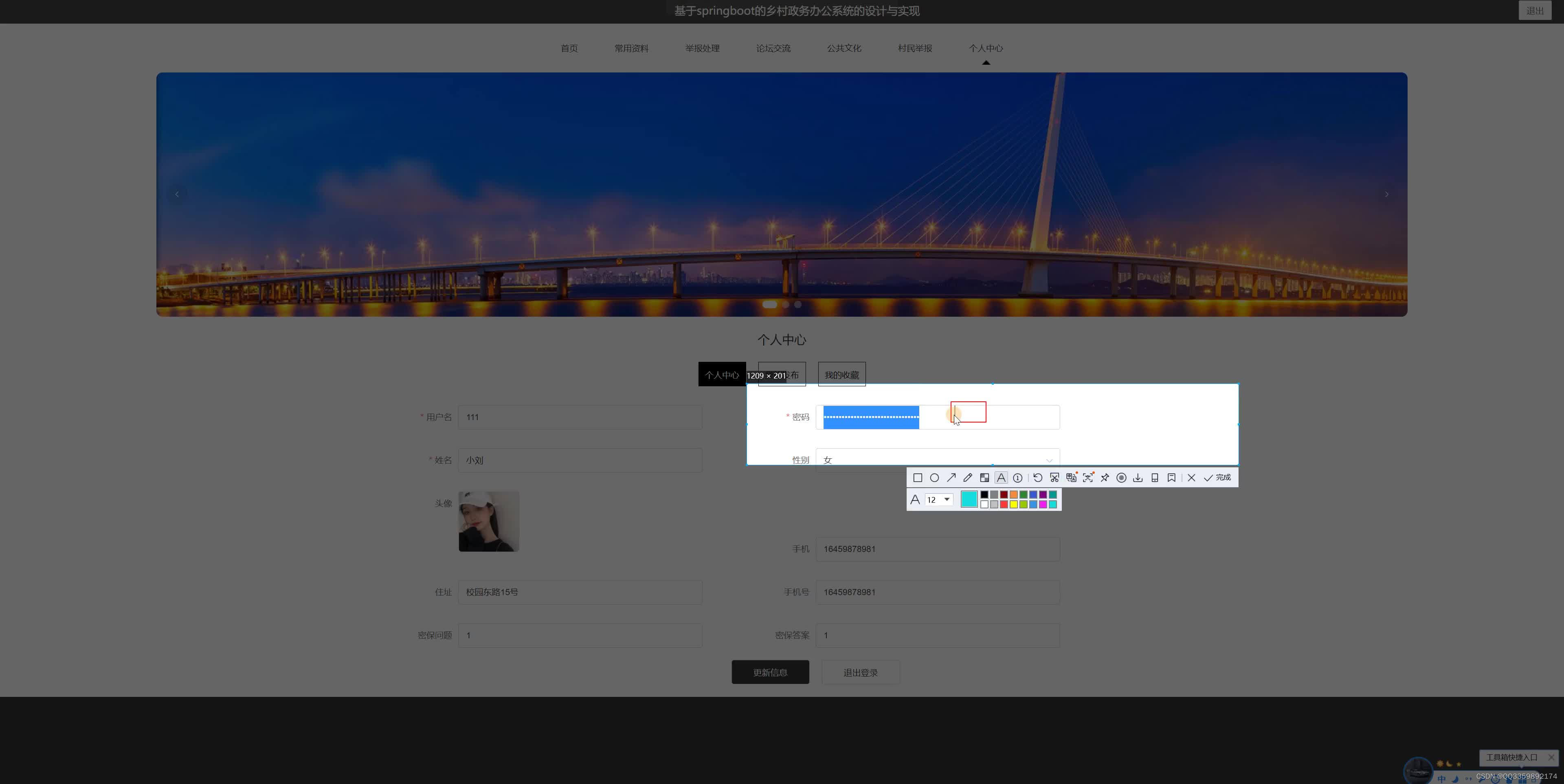Select the mosaic blur tool
The image size is (1564, 784).
tap(984, 477)
